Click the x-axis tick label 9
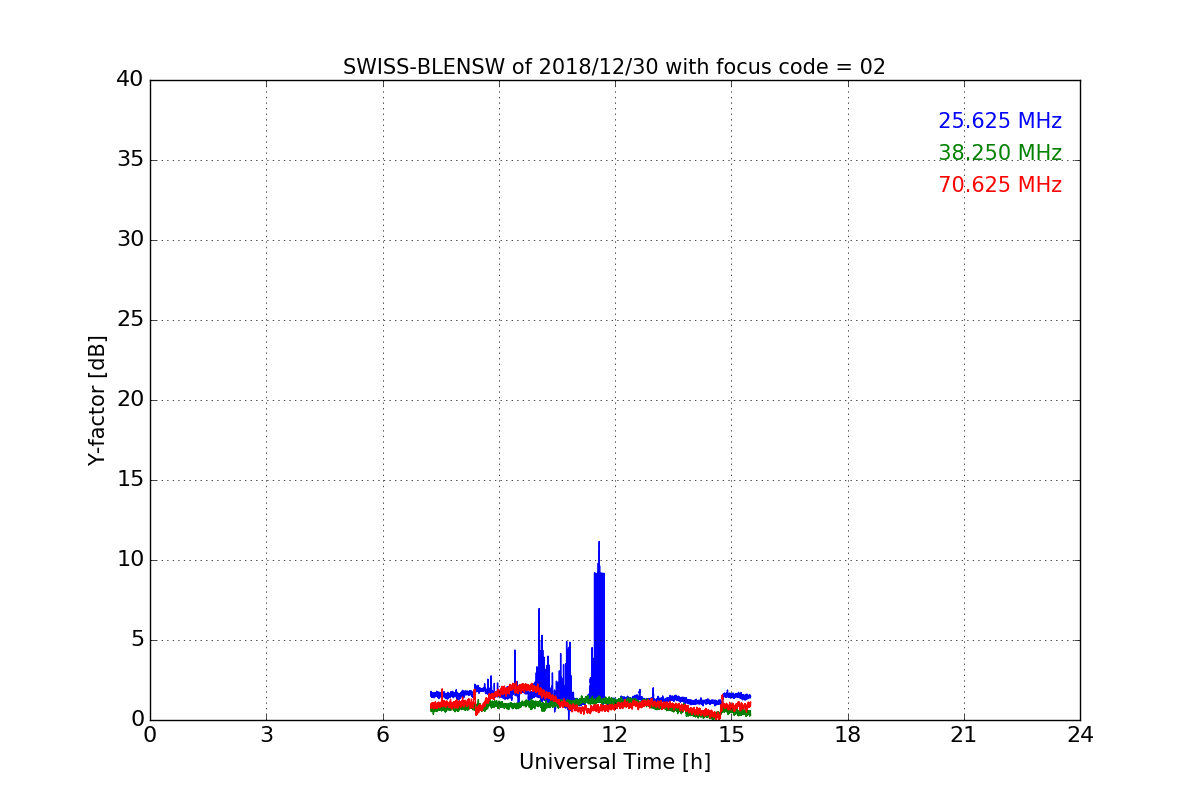 coord(499,735)
